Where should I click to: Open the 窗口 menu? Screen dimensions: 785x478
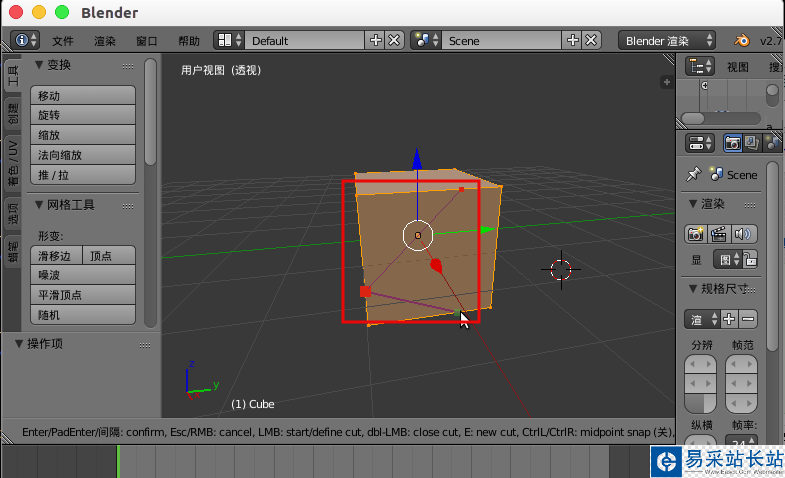(x=147, y=41)
